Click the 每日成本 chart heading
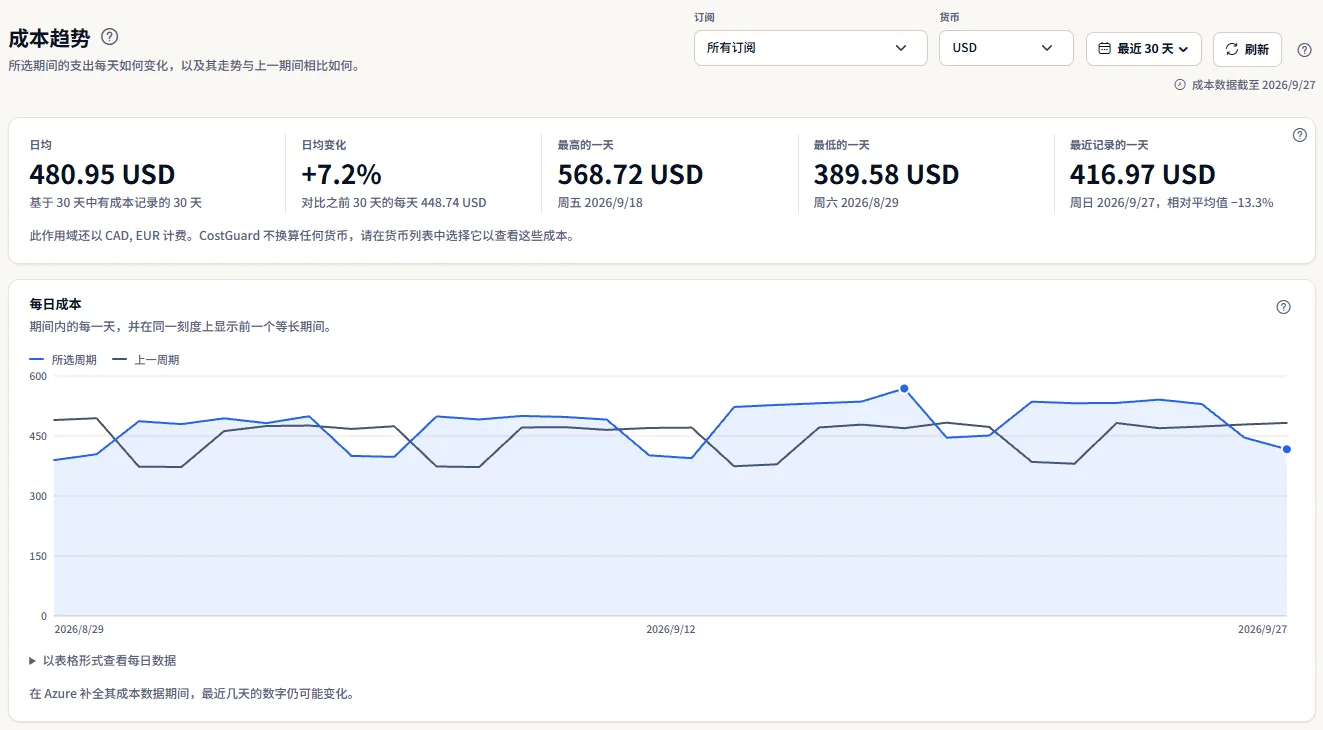The width and height of the screenshot is (1323, 730). coord(56,304)
